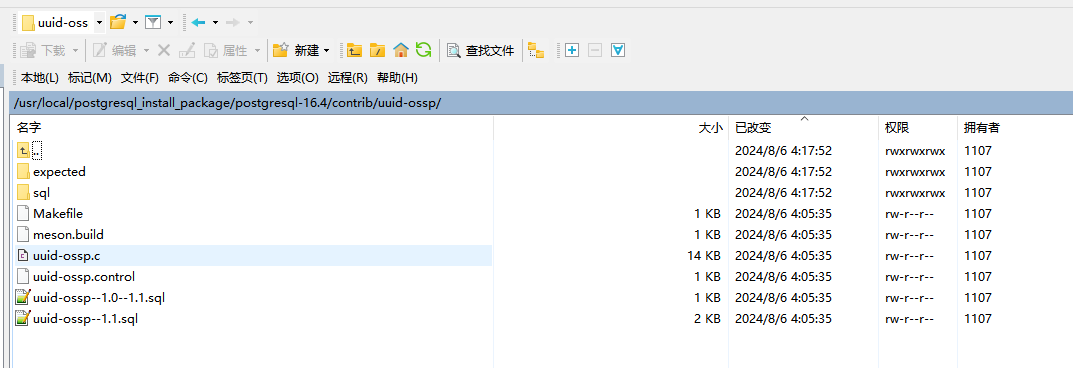The width and height of the screenshot is (1073, 368).
Task: Select the sql folder
Action: point(41,193)
